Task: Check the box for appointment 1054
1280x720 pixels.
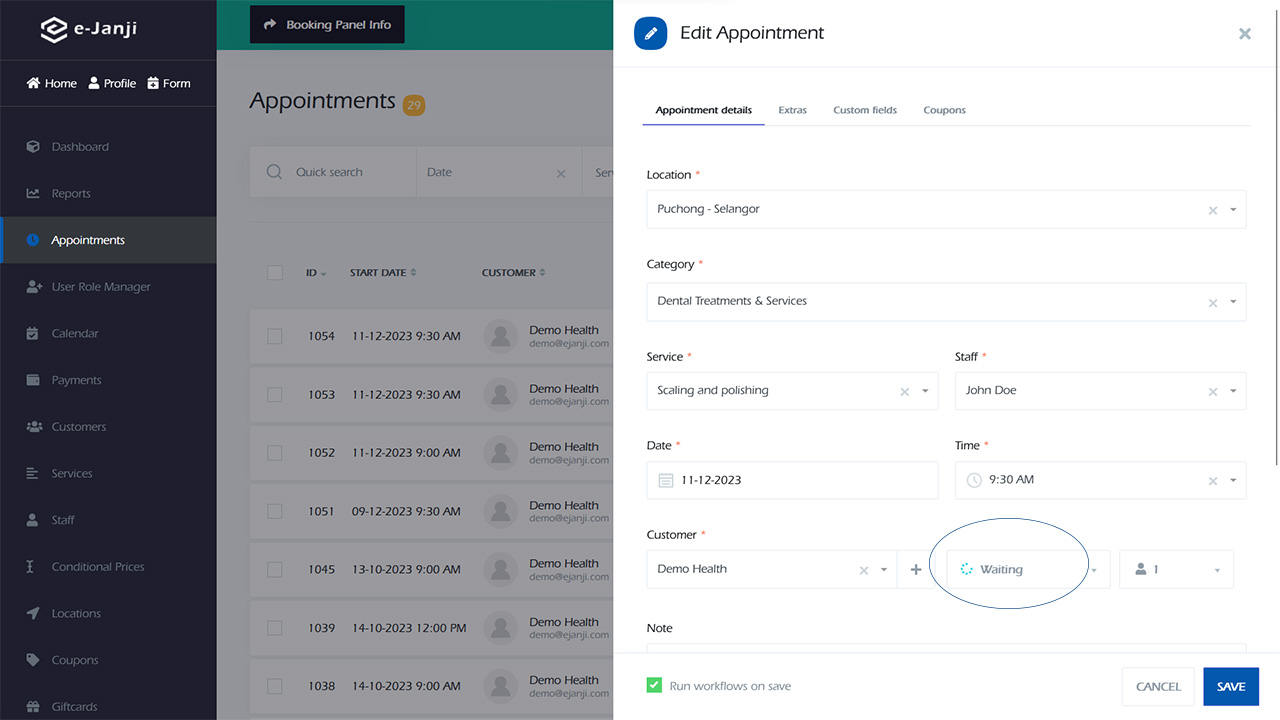Action: (275, 337)
